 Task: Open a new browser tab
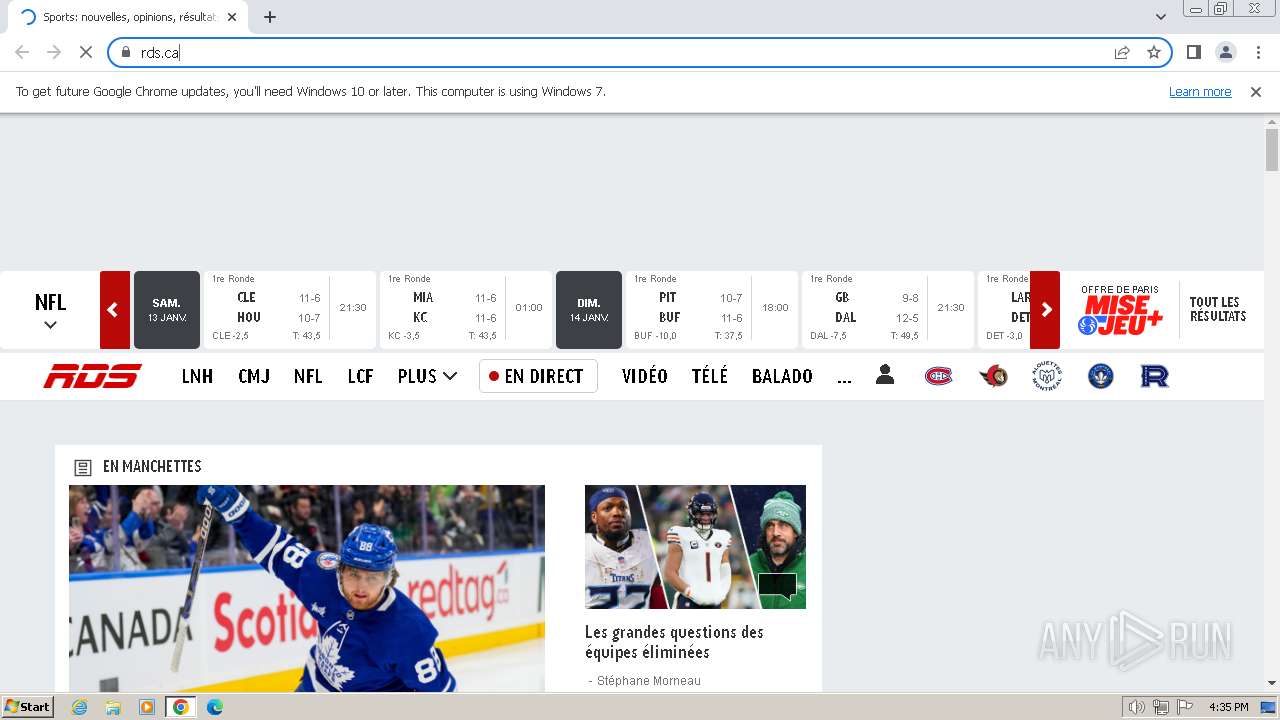pos(270,17)
